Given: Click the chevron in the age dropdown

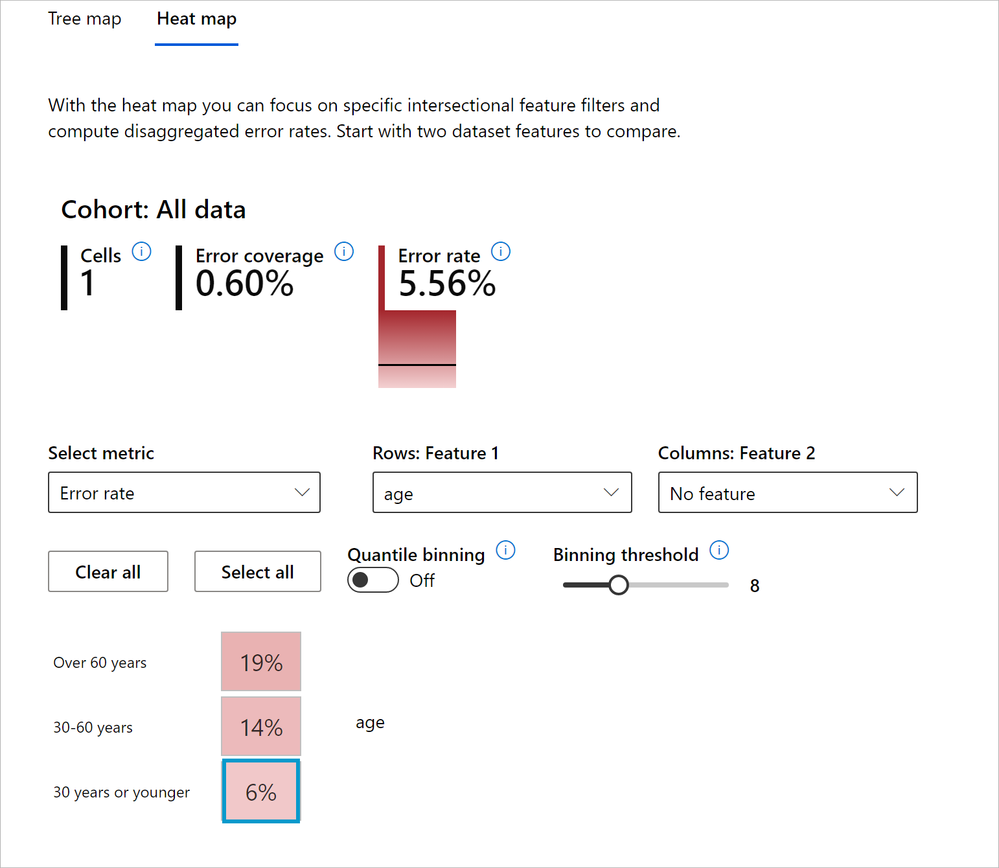Looking at the screenshot, I should click(x=611, y=493).
